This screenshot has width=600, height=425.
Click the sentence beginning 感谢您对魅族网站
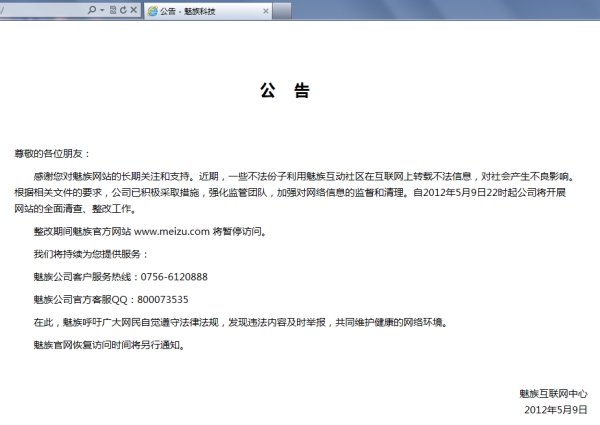click(115, 176)
